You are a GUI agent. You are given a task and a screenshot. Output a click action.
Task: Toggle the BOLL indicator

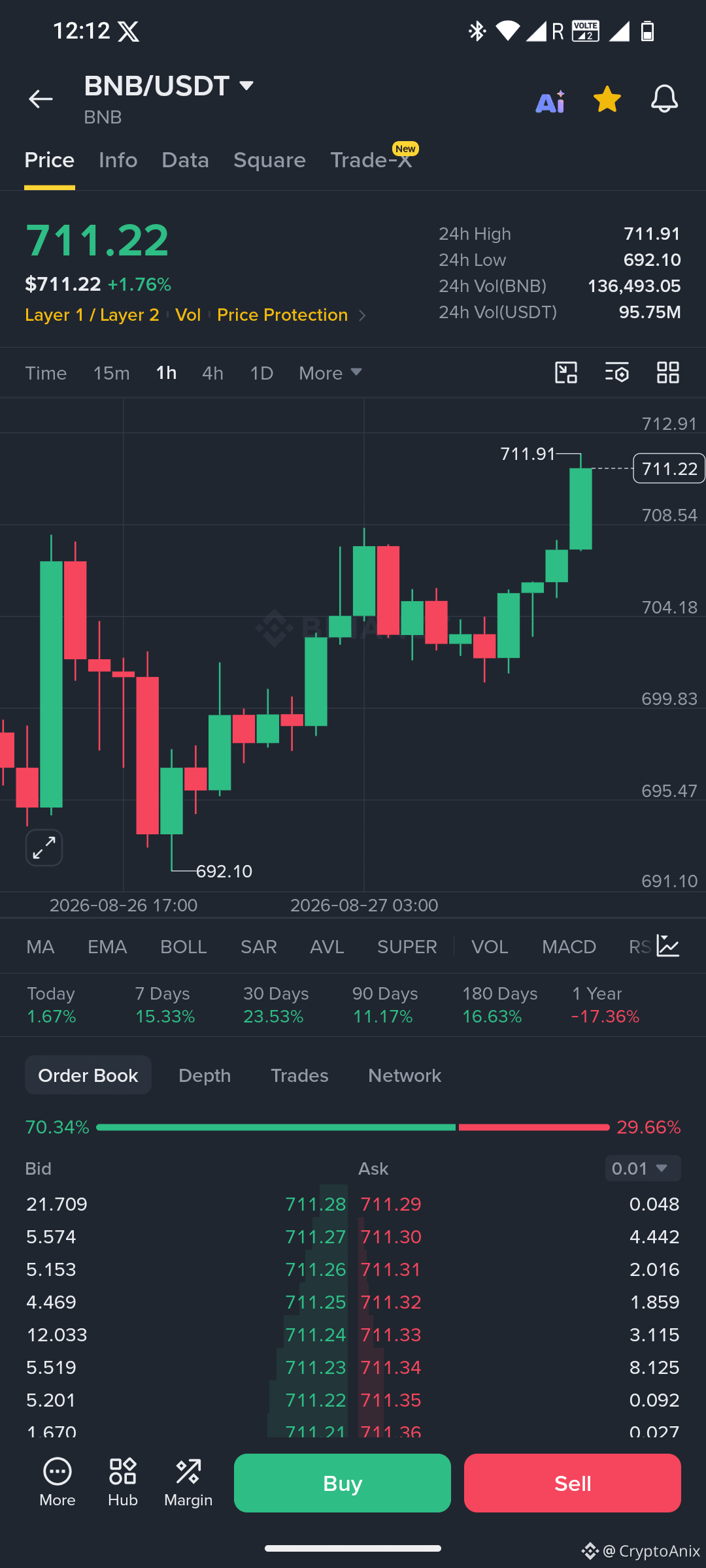coord(184,947)
